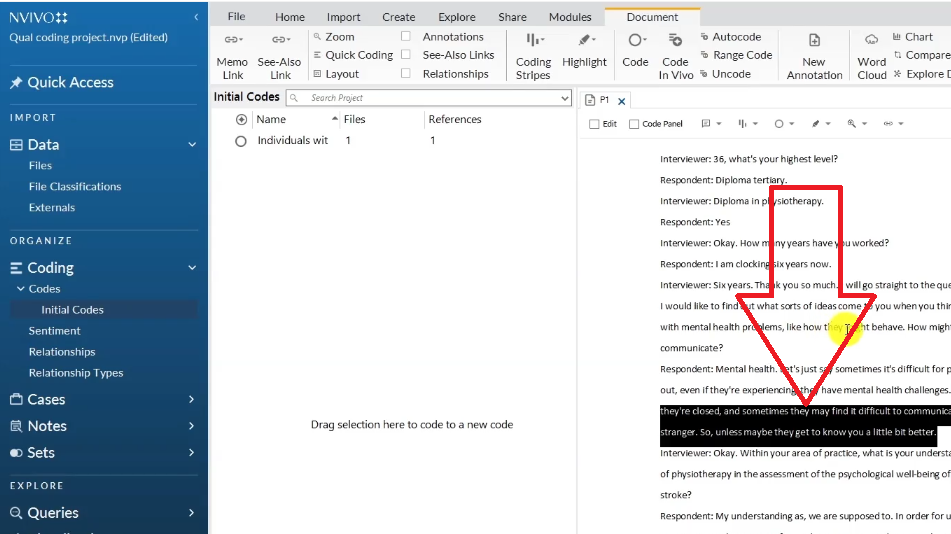
Task: Switch to the Import tab
Action: pyautogui.click(x=344, y=17)
